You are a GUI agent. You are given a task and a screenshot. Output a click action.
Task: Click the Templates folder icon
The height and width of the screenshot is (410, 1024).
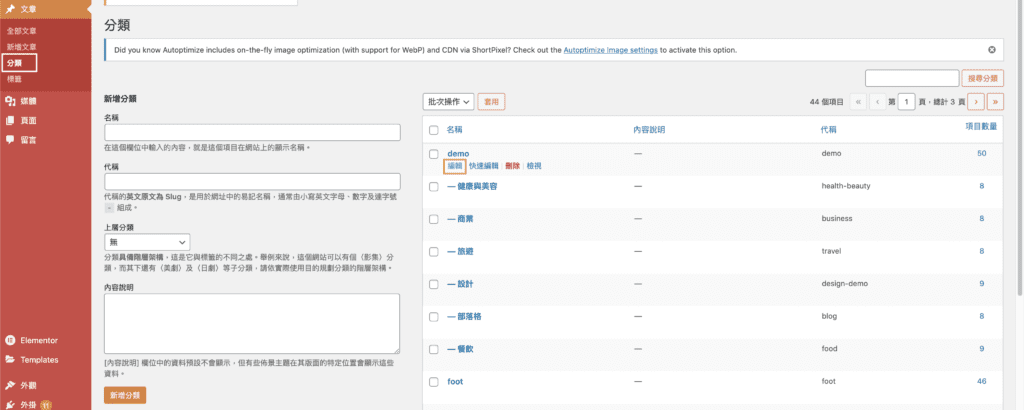click(x=10, y=360)
